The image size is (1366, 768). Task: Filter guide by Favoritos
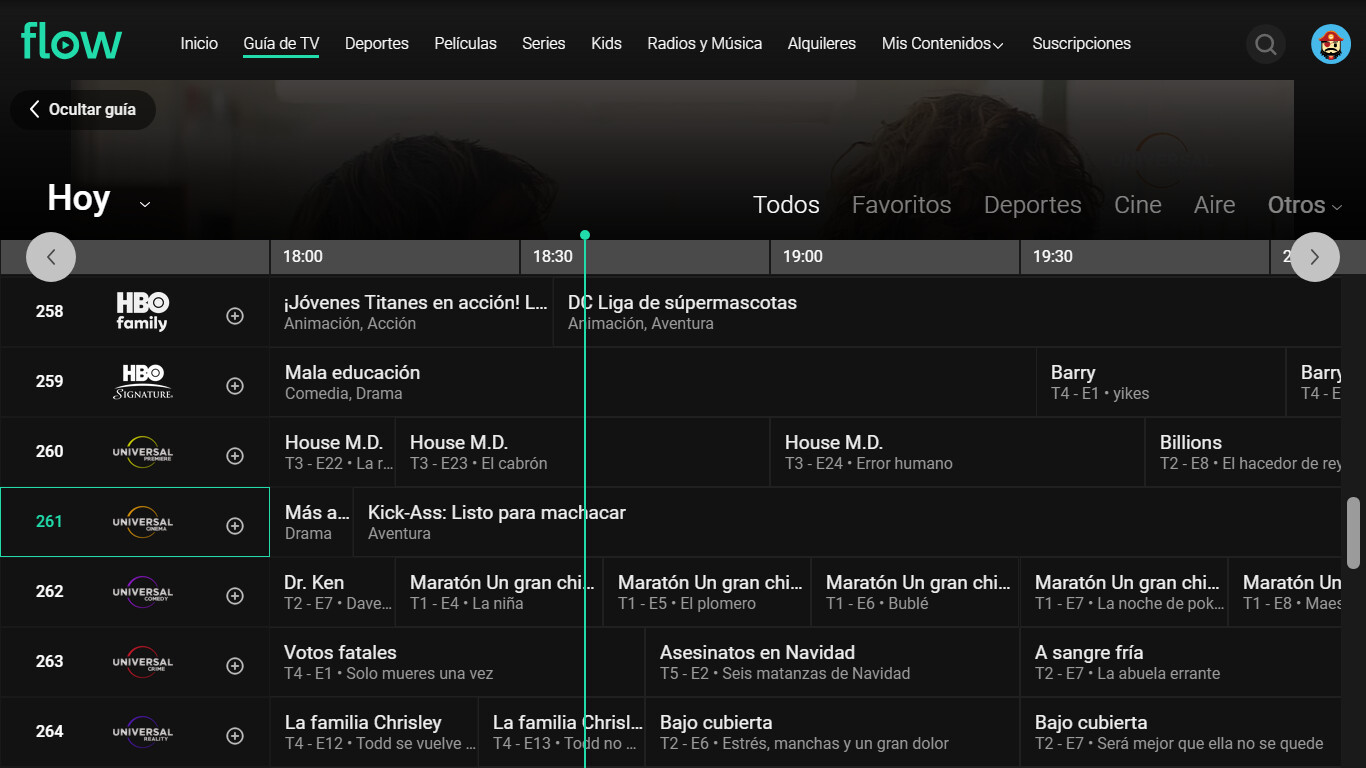coord(901,205)
